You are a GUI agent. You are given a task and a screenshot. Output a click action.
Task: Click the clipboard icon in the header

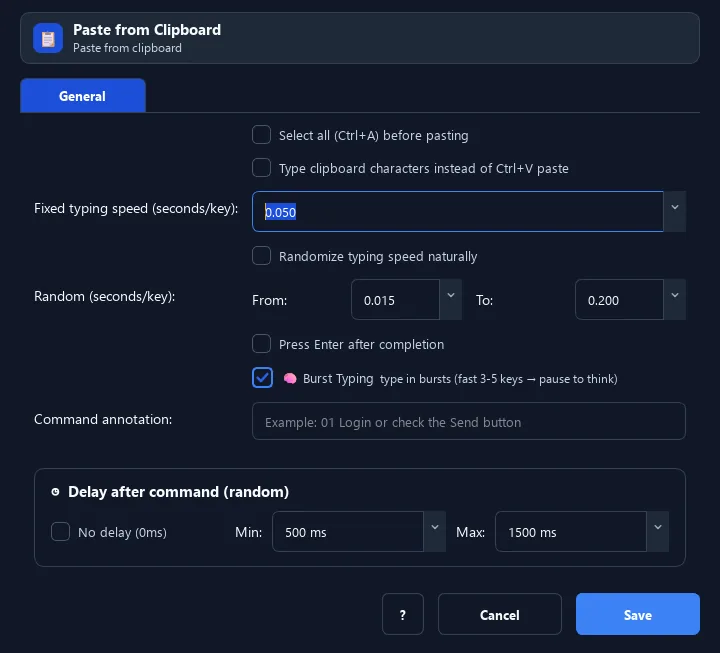48,38
